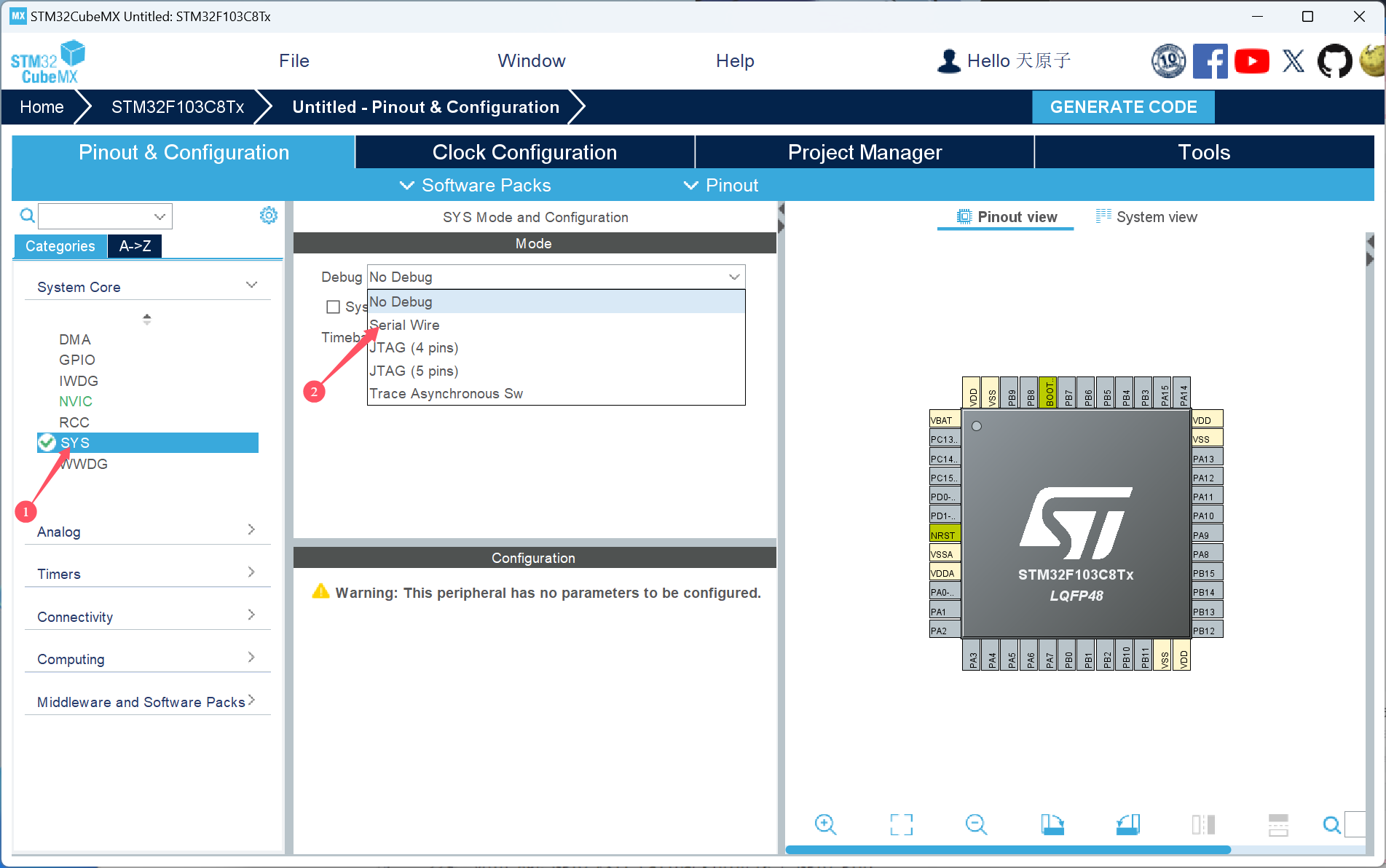This screenshot has width=1386, height=868.
Task: Click the GENERATE CODE button
Action: click(x=1122, y=107)
